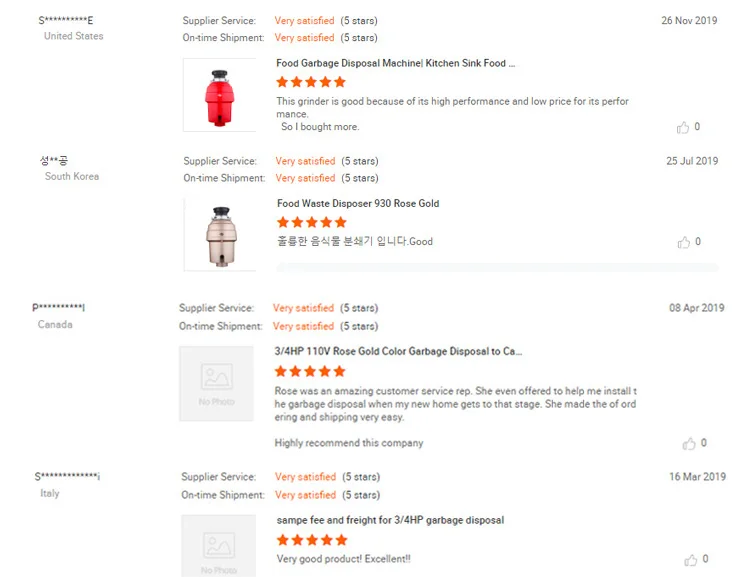Open "Food Waste Disposer 930 Rose Gold" product
750x577 pixels.
pyautogui.click(x=357, y=203)
